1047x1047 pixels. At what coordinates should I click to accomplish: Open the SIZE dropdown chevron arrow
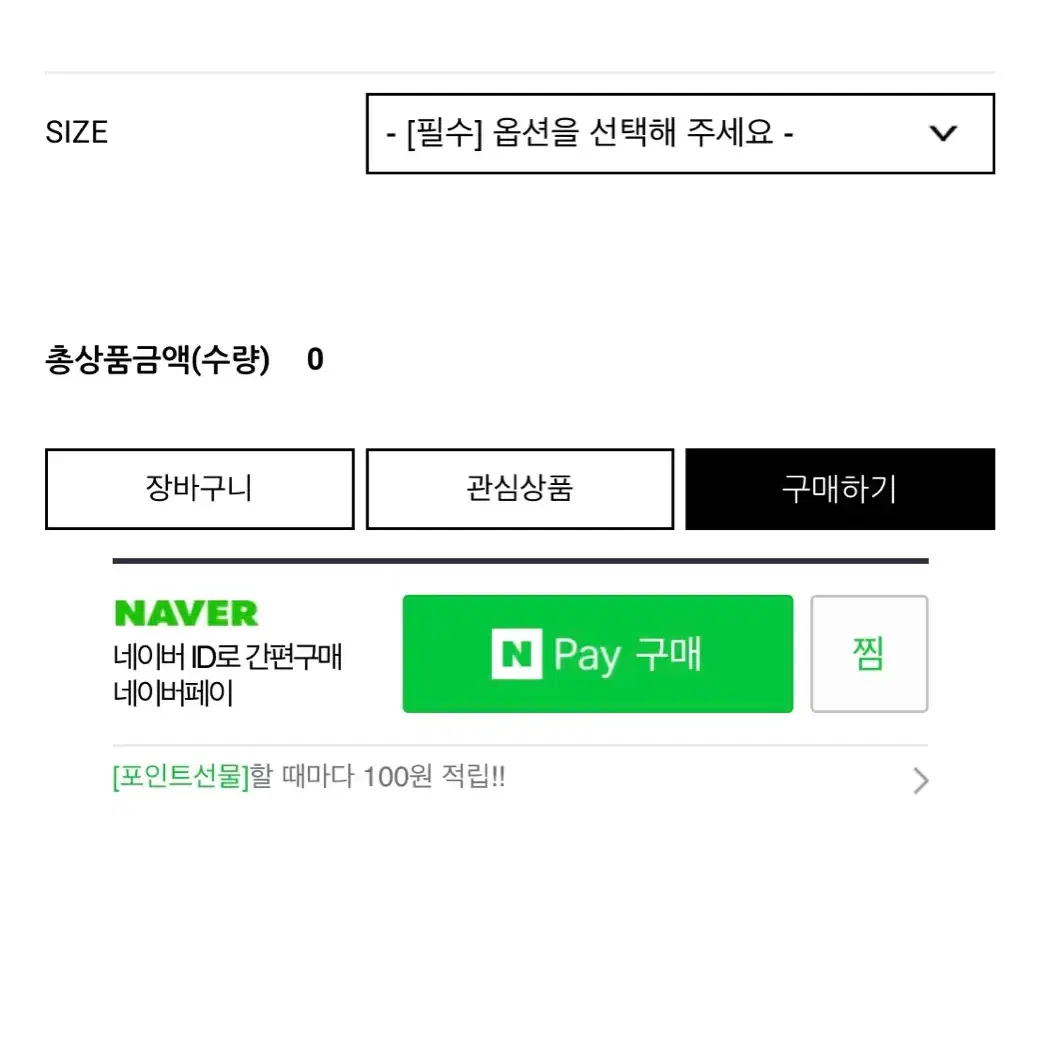(943, 134)
